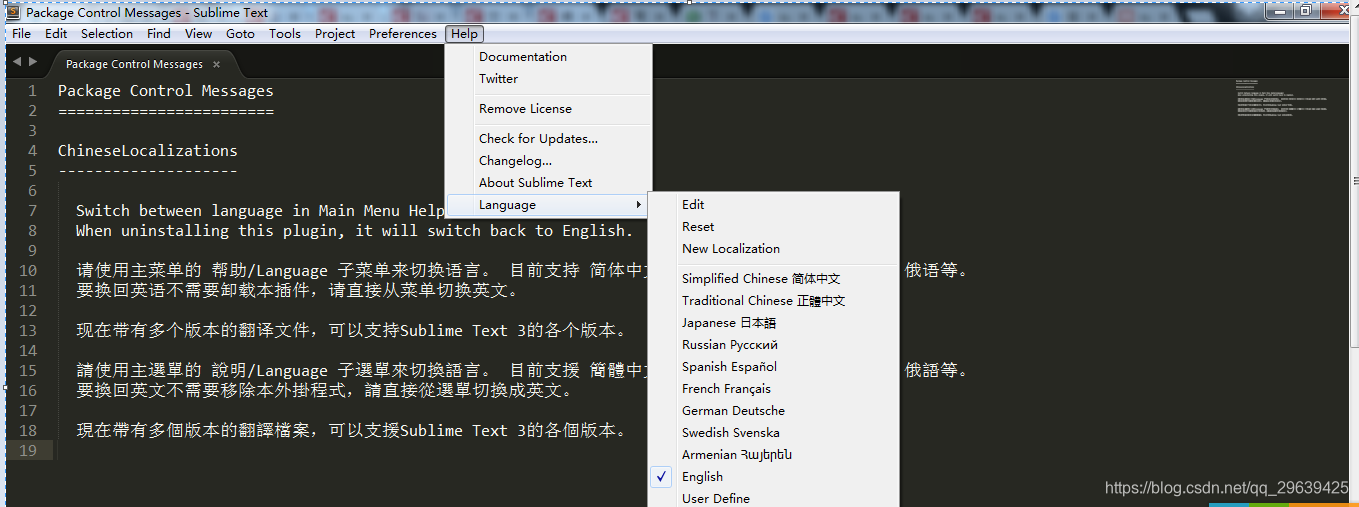Open Changelog... entry
The image size is (1359, 507).
tap(549, 161)
